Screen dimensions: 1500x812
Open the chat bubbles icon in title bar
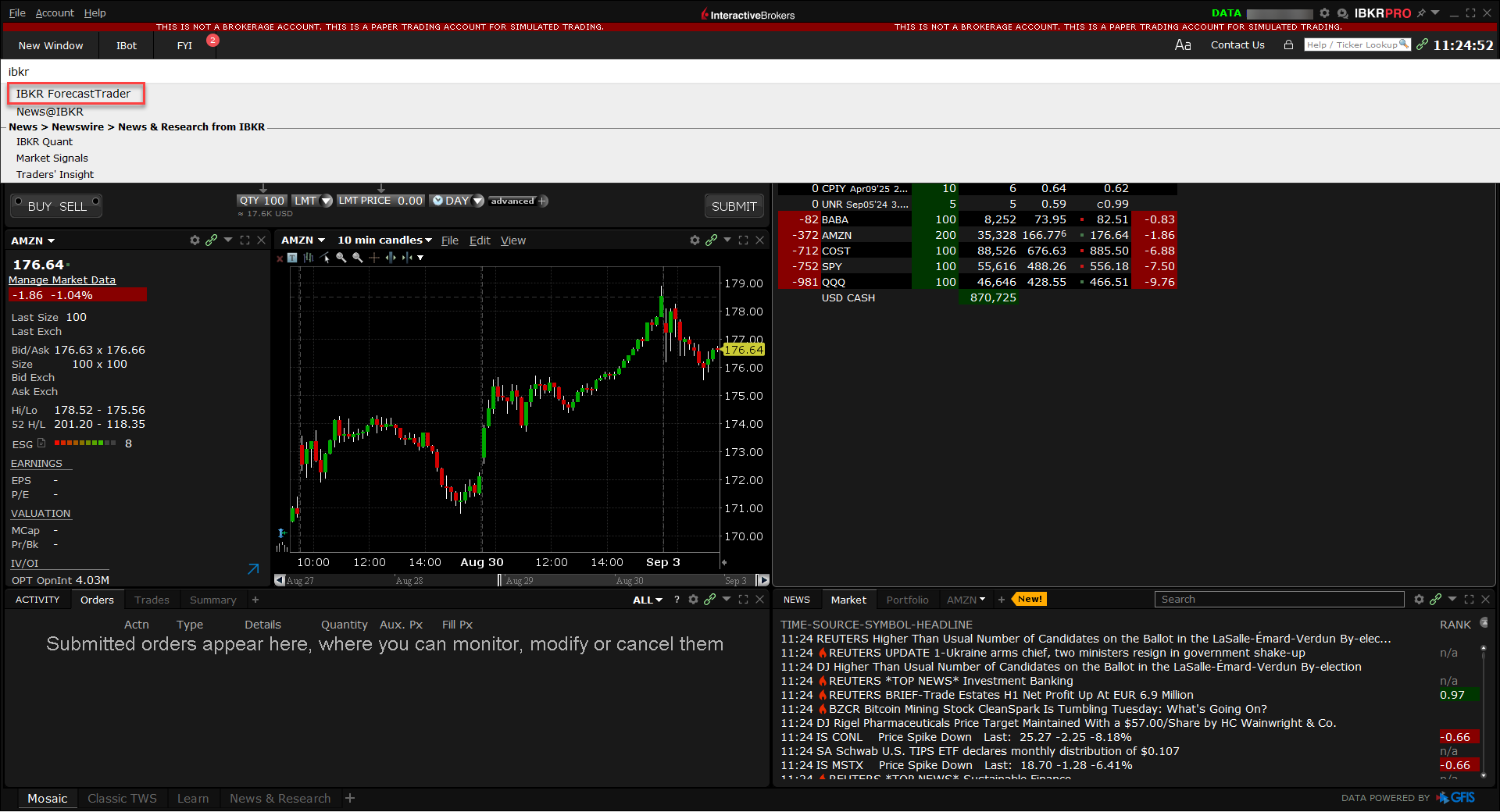tap(1342, 13)
